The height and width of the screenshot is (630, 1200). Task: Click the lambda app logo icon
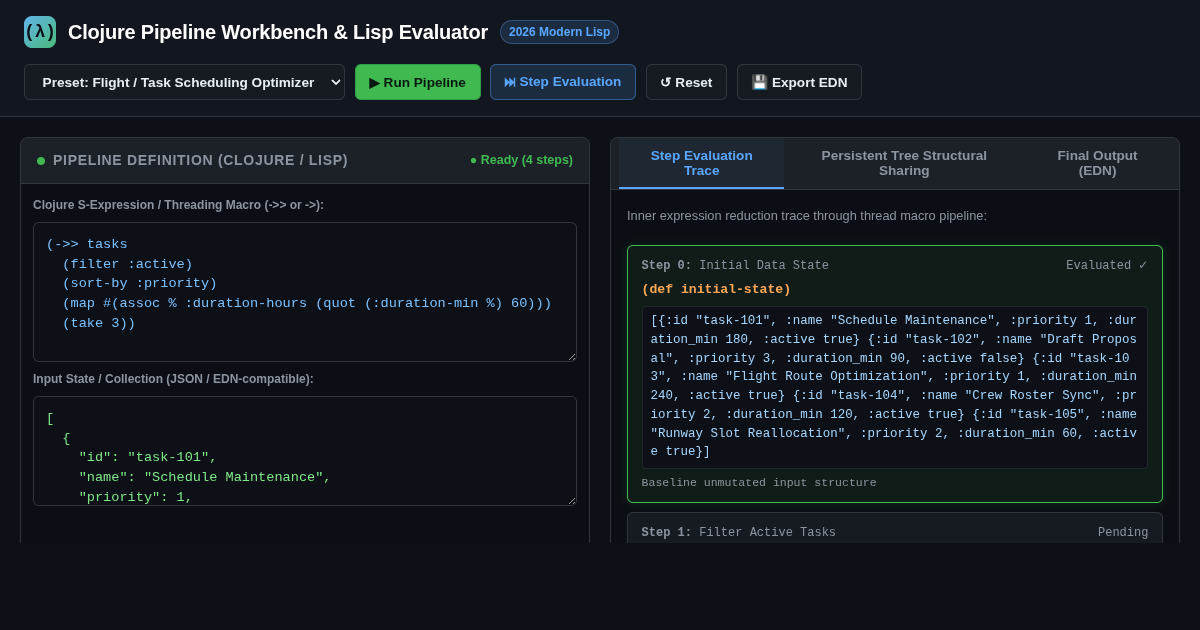[x=40, y=32]
